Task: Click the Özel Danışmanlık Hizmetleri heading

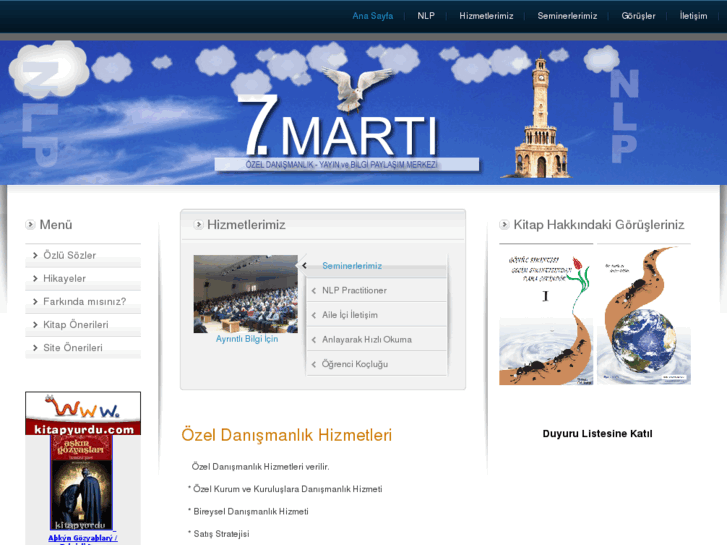Action: tap(287, 435)
